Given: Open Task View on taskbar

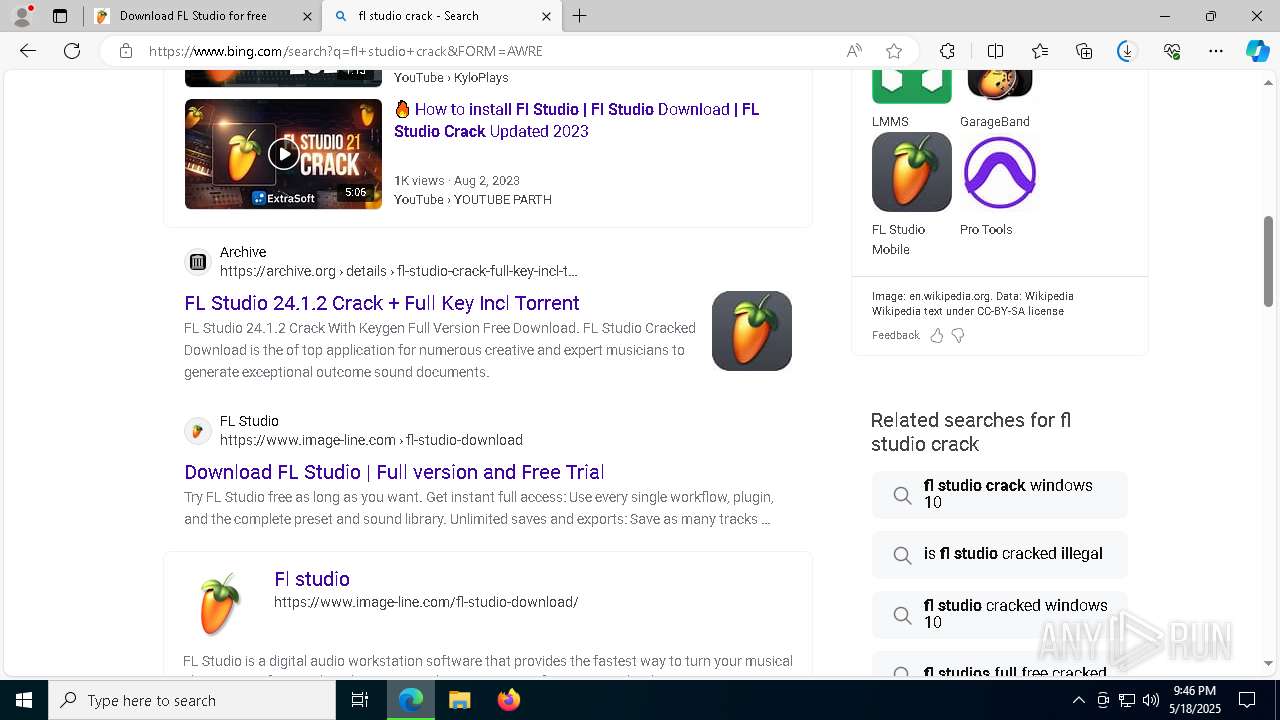Looking at the screenshot, I should point(361,700).
